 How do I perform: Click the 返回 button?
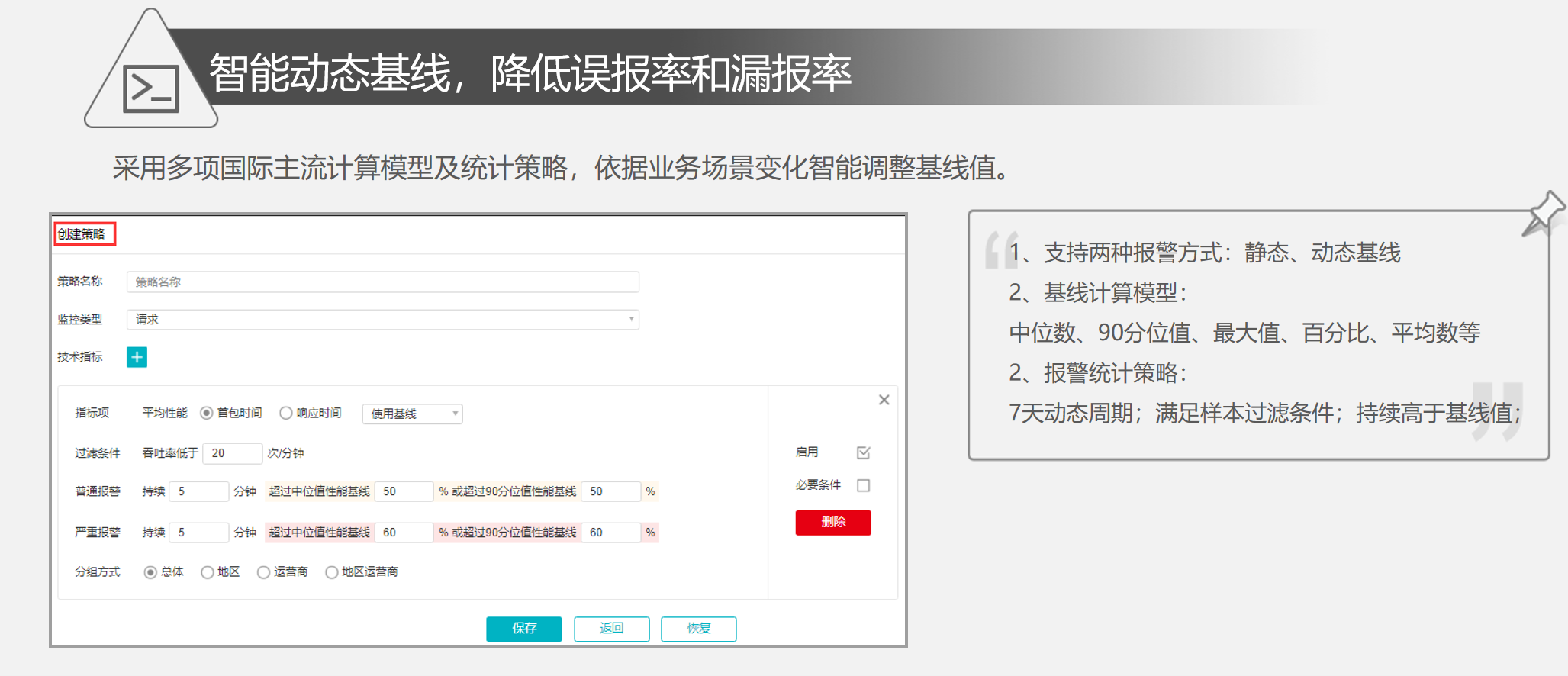(612, 629)
